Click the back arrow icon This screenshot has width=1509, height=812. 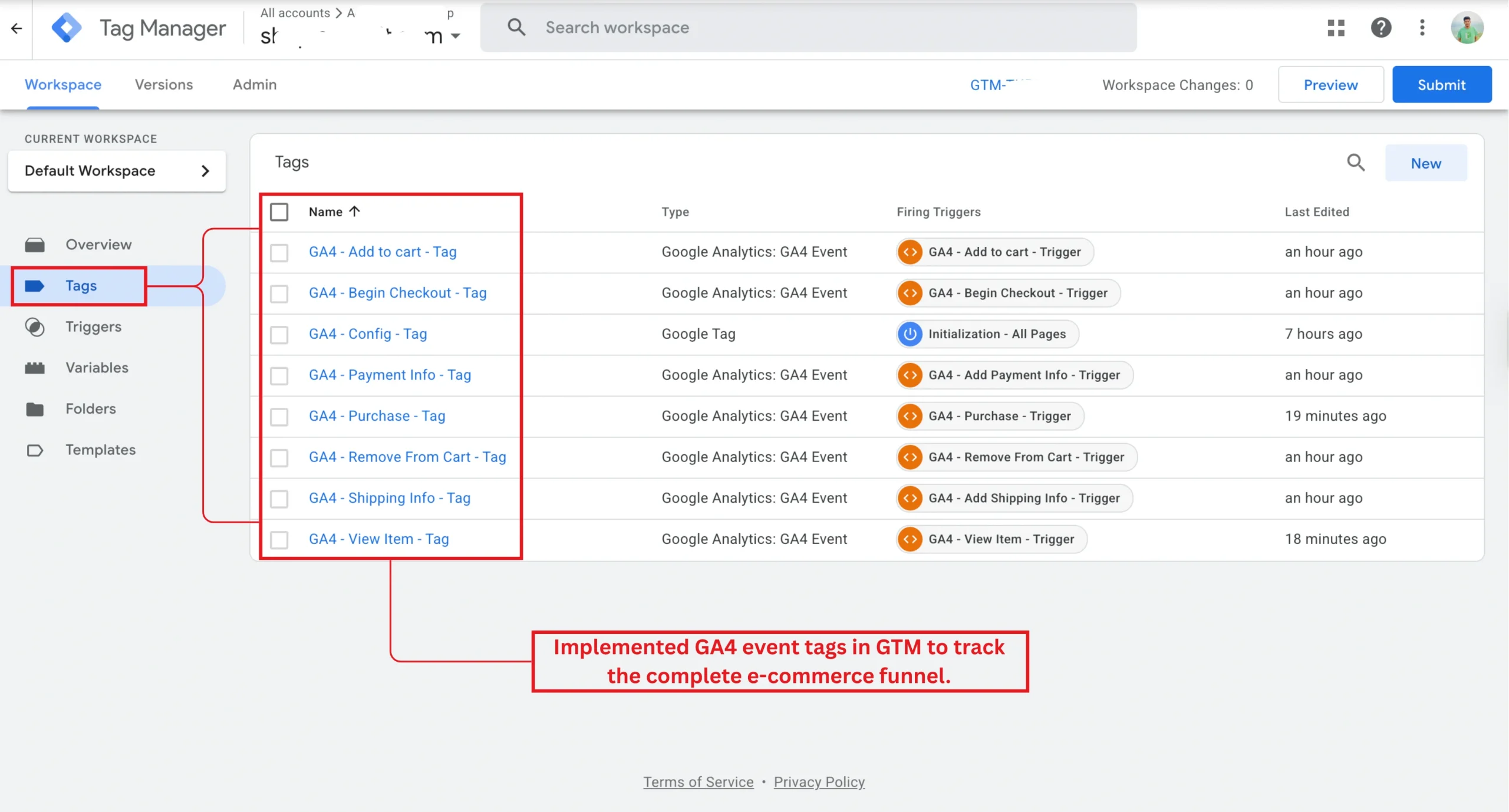(17, 28)
